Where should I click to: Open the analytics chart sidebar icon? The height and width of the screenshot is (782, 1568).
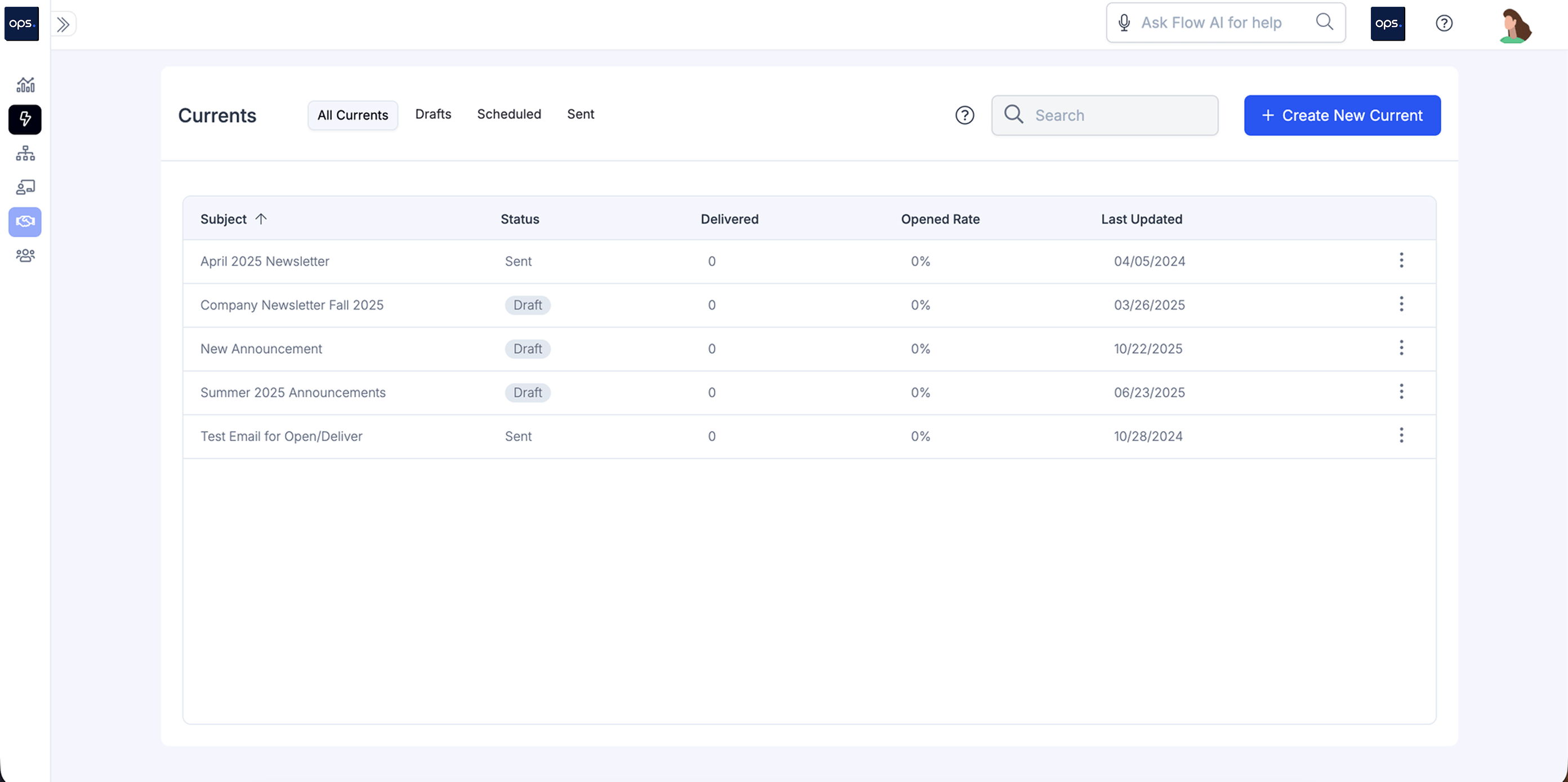click(25, 85)
